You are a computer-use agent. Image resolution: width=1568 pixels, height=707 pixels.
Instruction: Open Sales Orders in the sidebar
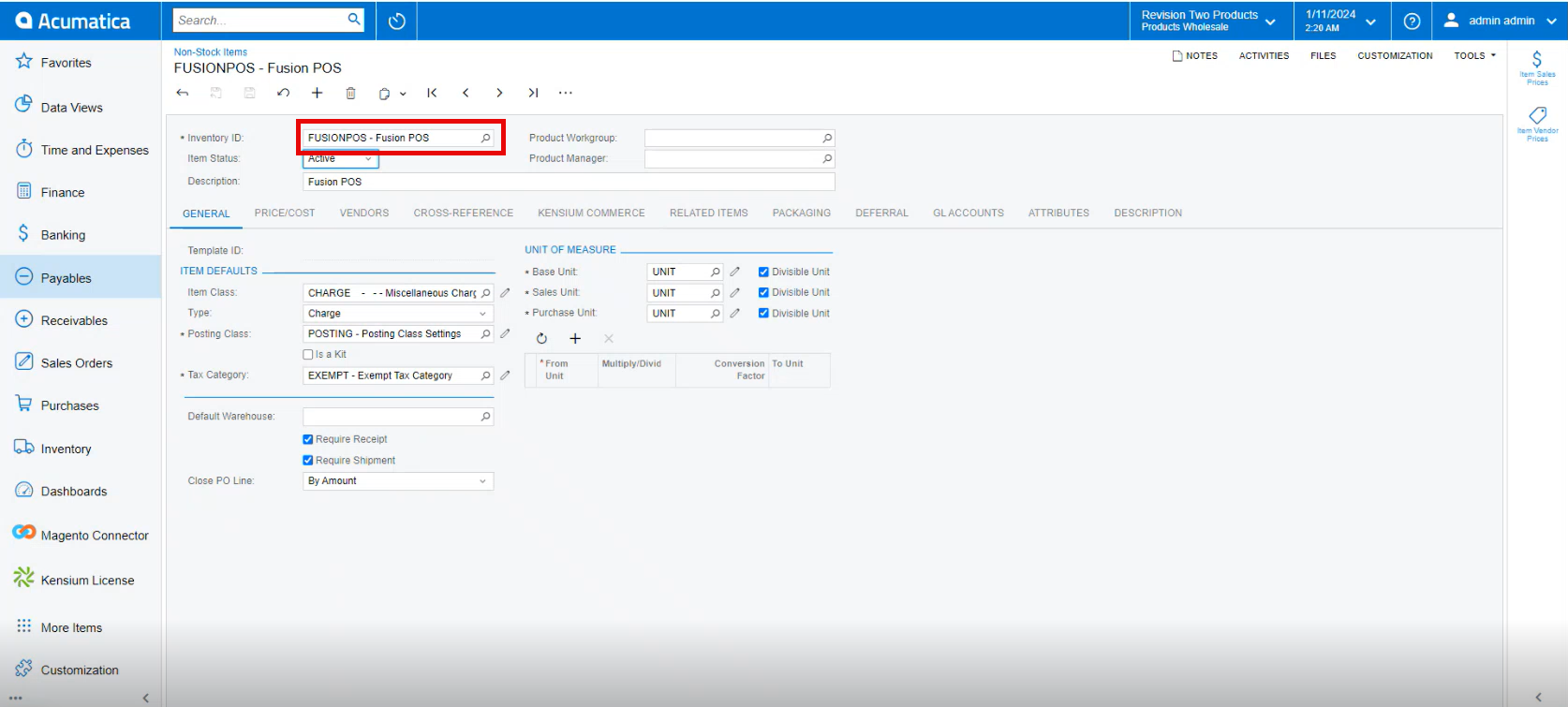81,362
